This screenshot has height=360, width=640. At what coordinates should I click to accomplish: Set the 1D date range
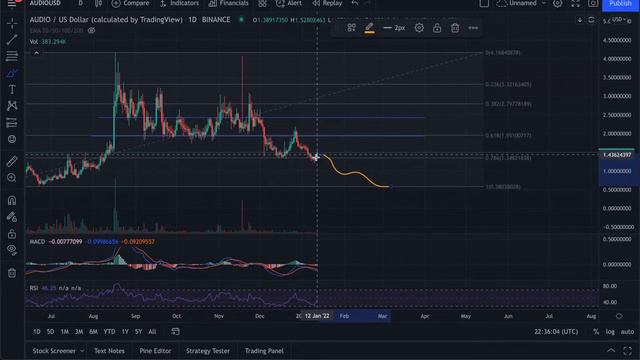(x=37, y=332)
